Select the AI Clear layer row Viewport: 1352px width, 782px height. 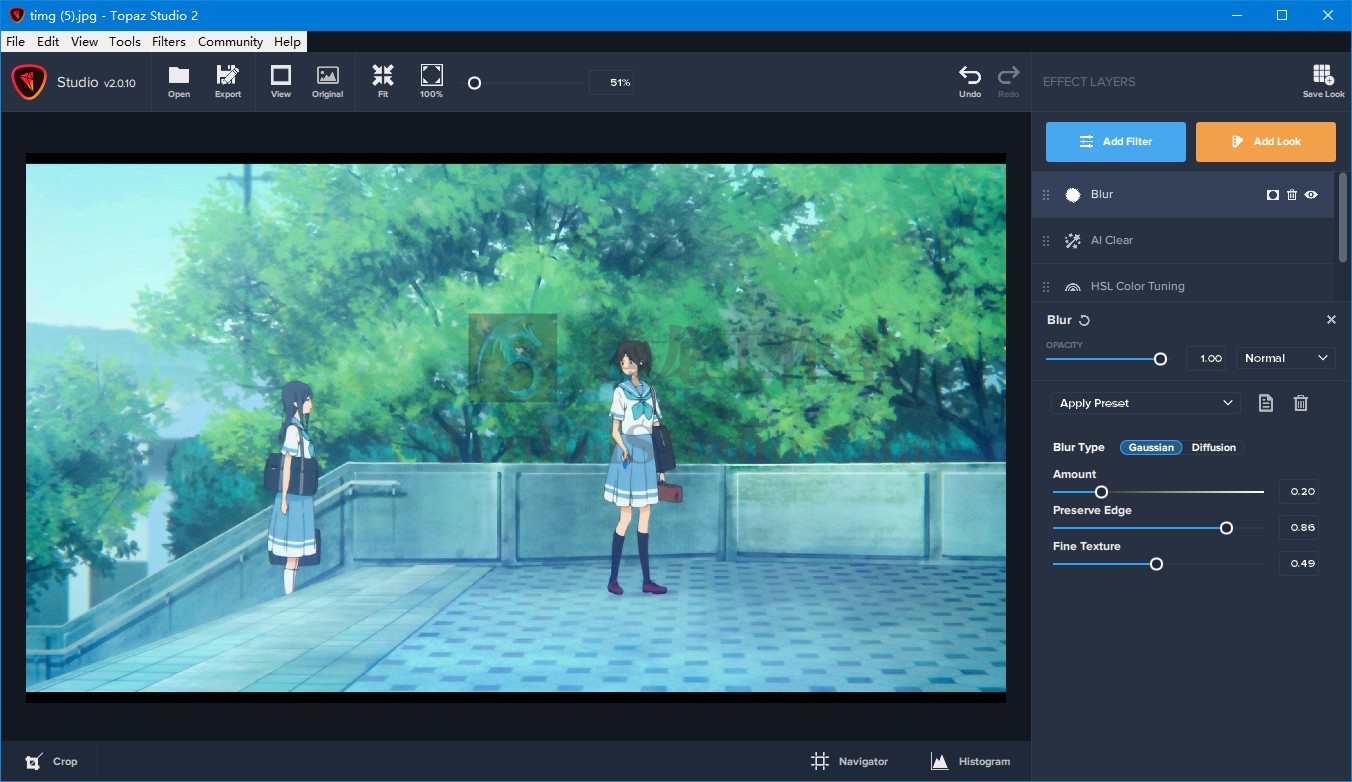click(x=1183, y=241)
